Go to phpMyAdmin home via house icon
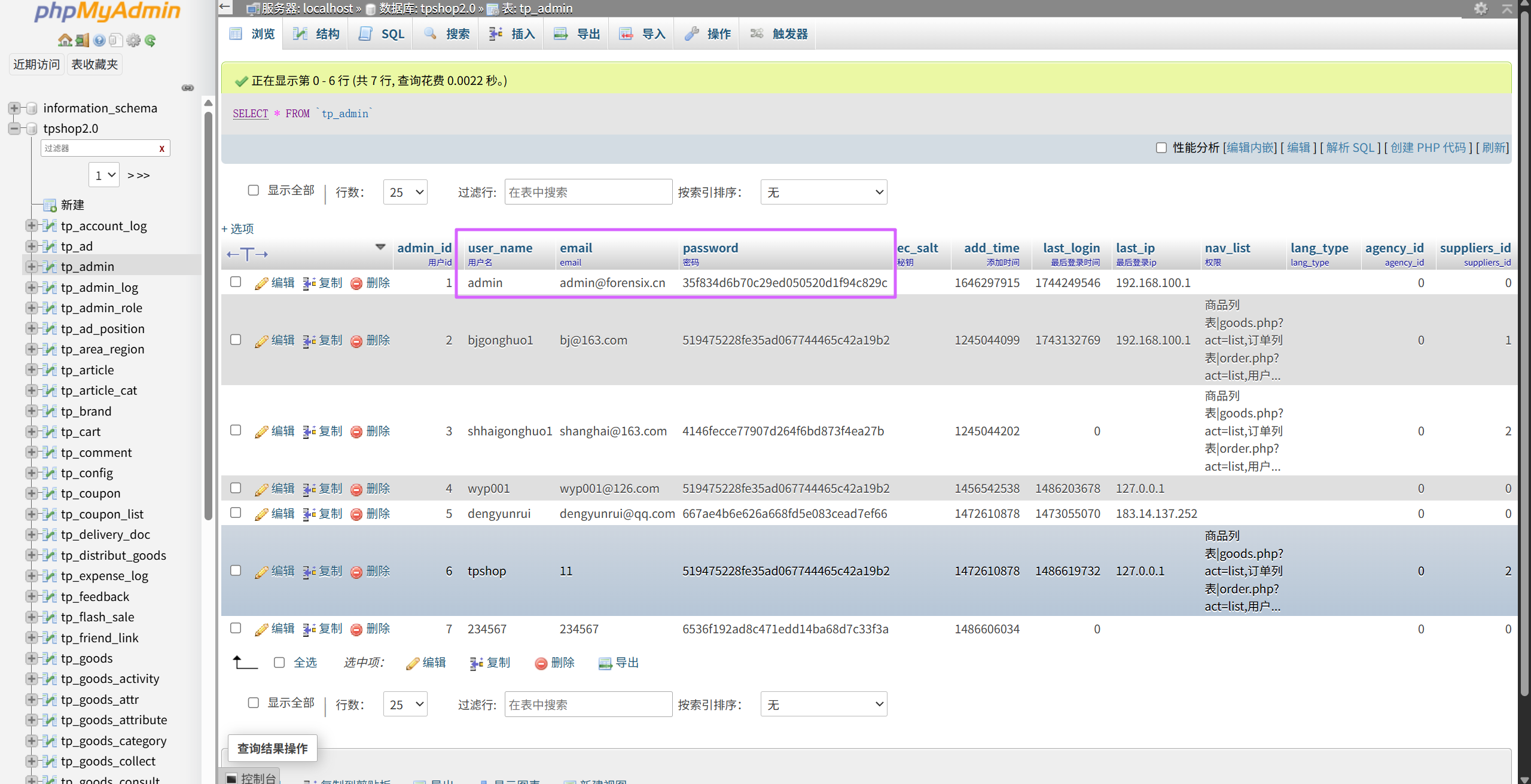The width and height of the screenshot is (1531, 784). click(65, 40)
